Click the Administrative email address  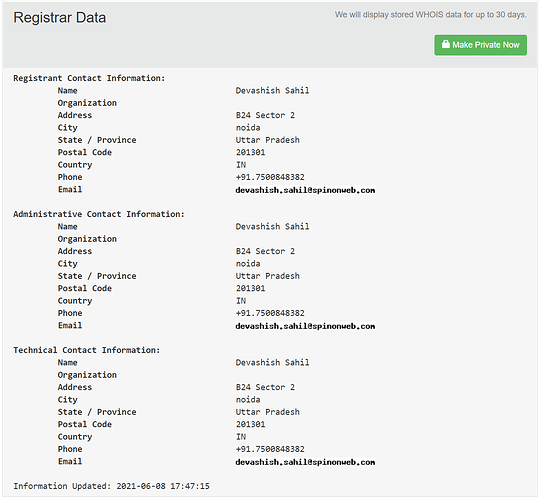click(x=305, y=326)
